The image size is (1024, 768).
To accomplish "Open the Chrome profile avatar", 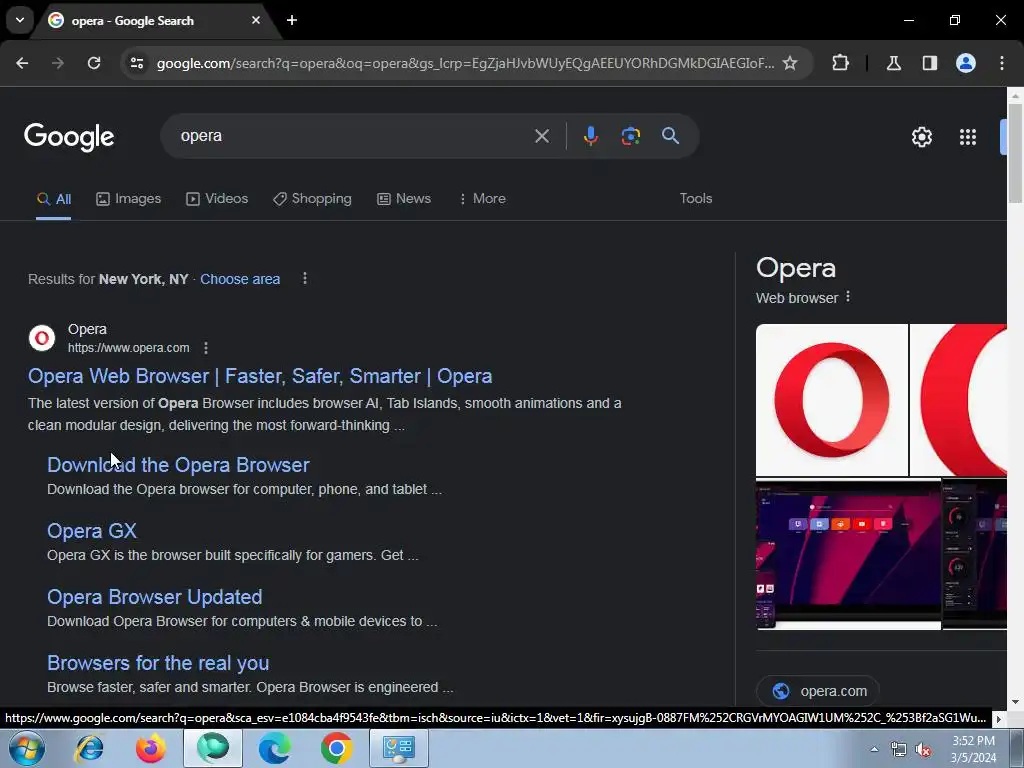I will tap(966, 63).
